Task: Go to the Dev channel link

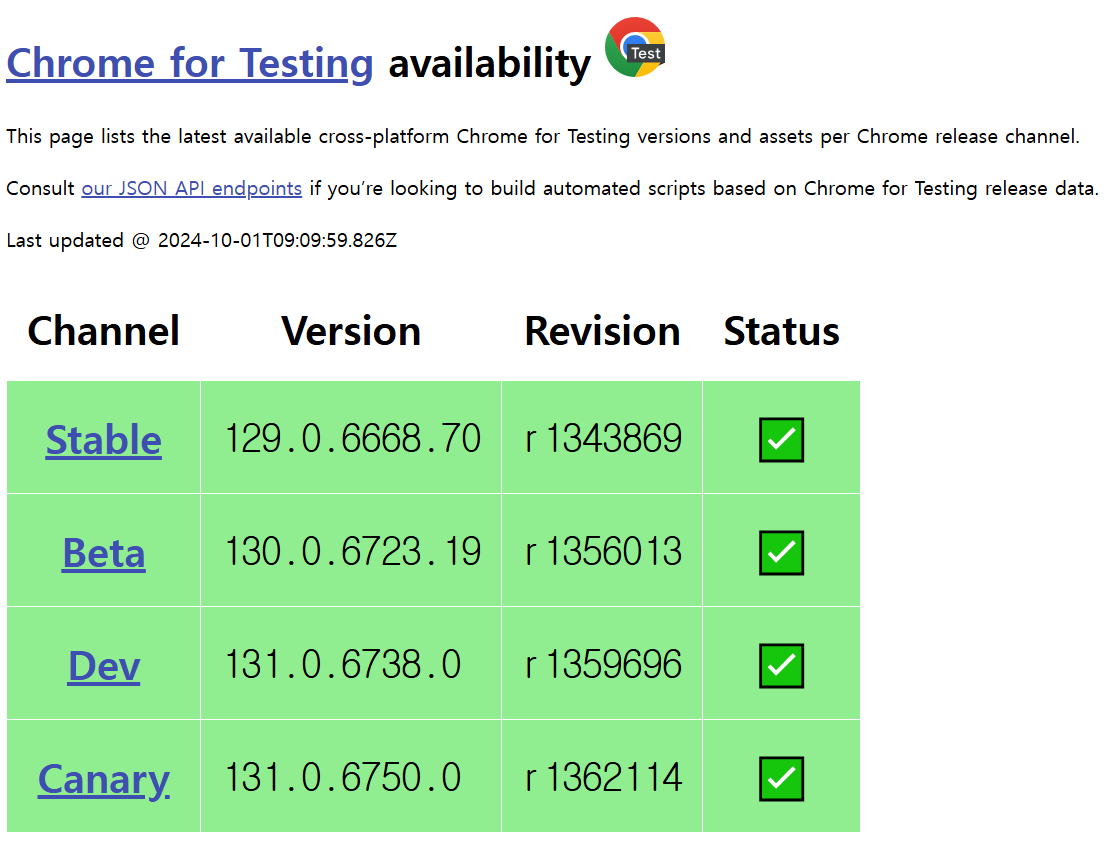Action: [104, 665]
